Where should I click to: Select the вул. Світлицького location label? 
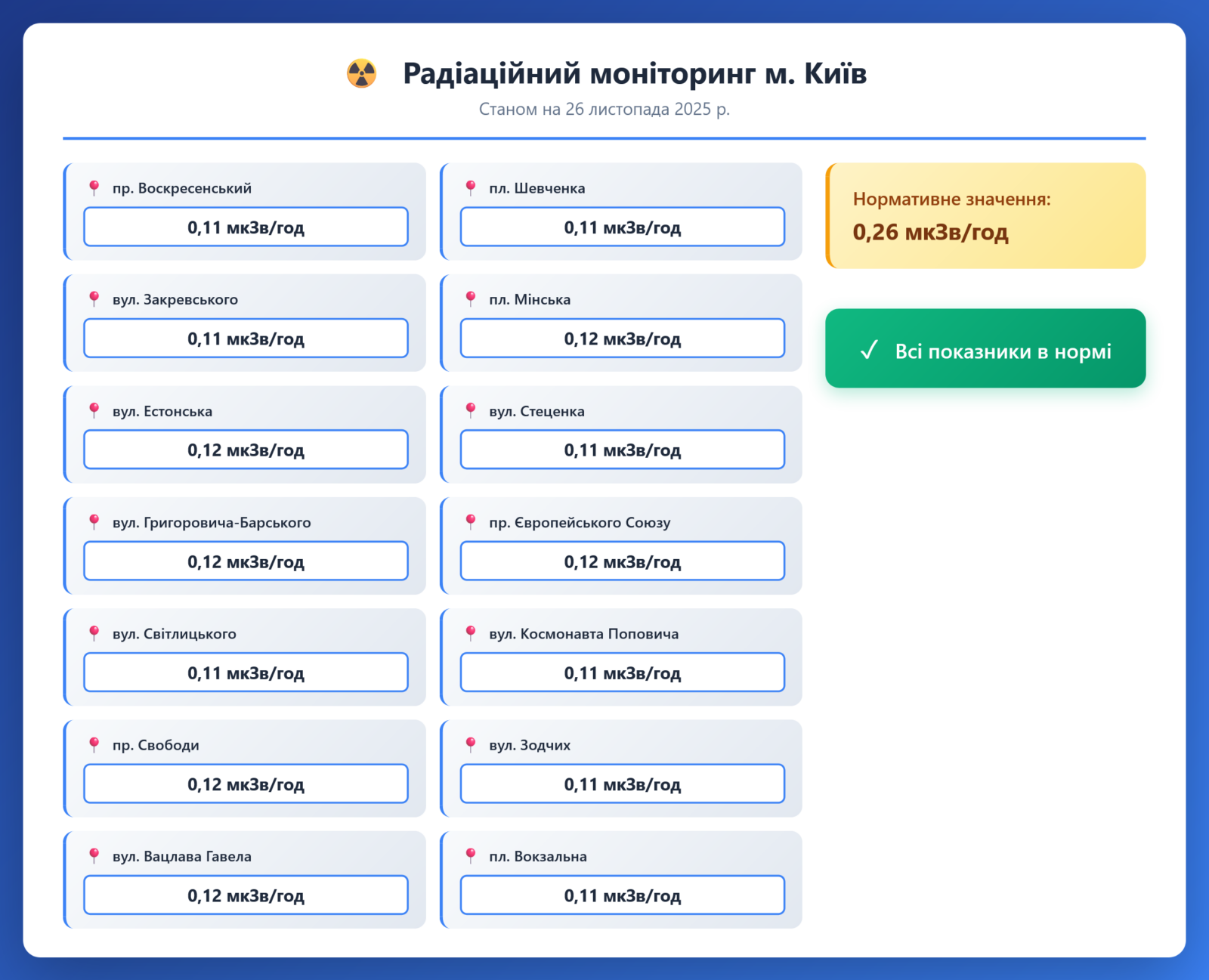175,634
